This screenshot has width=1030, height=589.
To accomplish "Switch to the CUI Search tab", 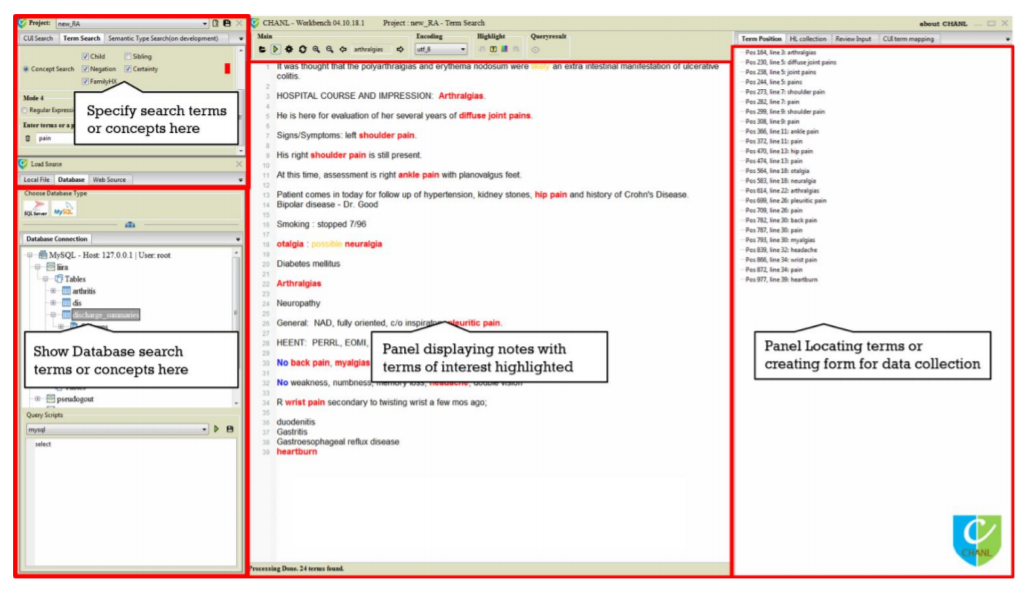I will coord(38,39).
